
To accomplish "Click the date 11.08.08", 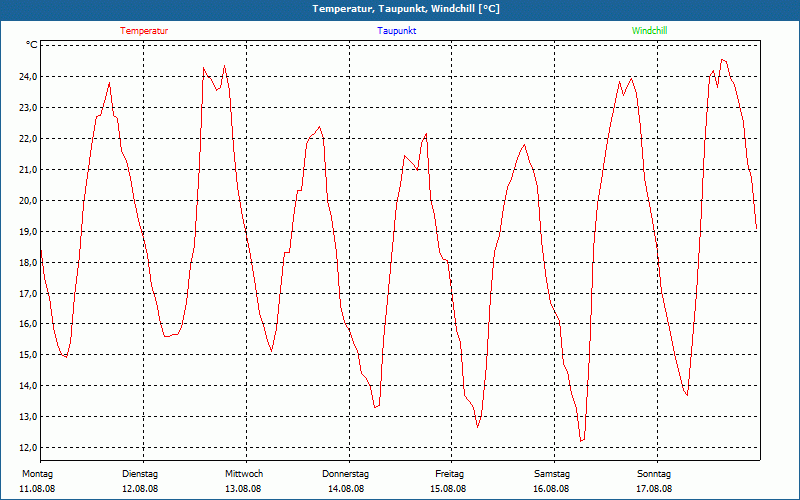I will (37, 489).
